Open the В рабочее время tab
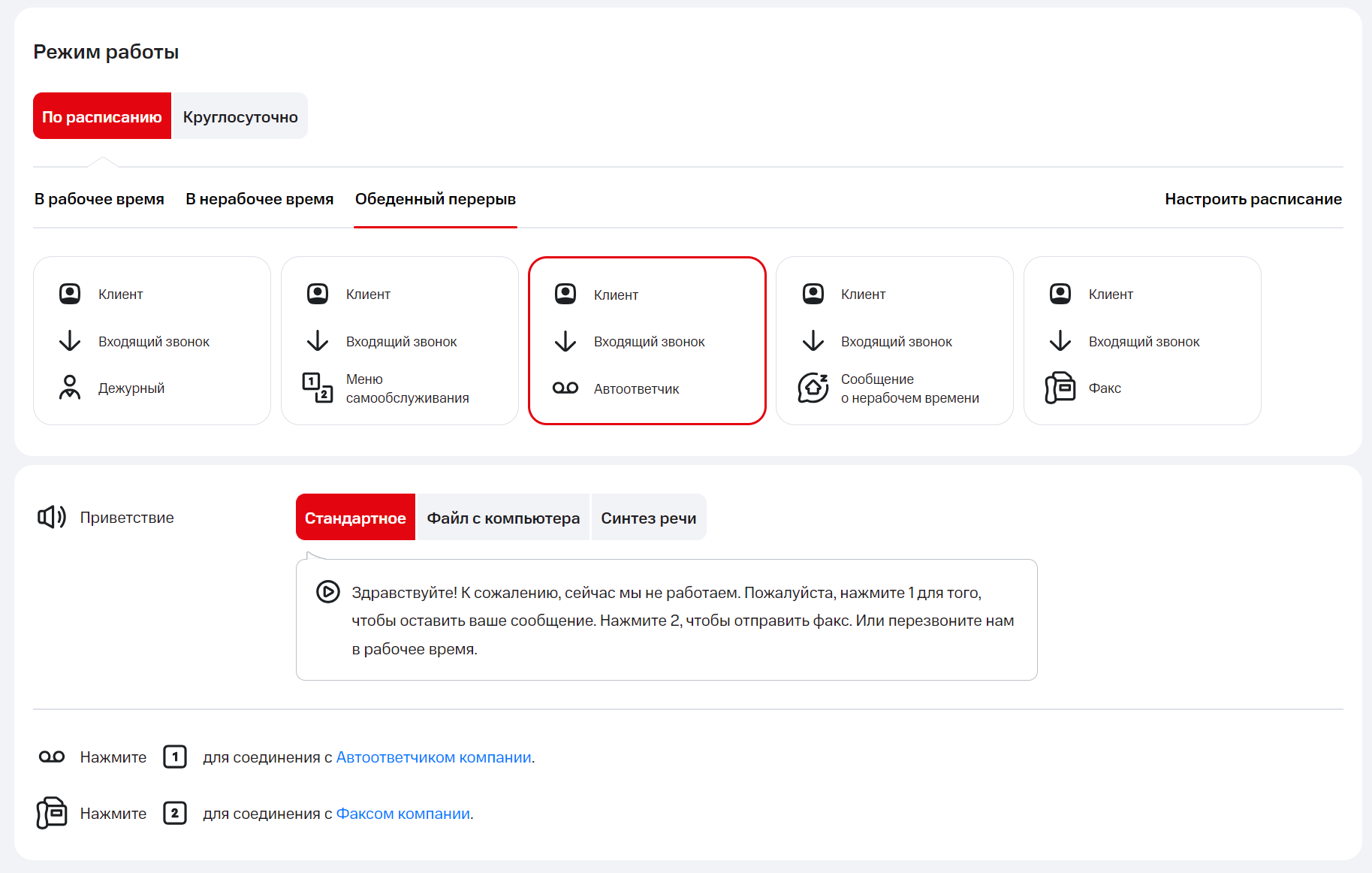This screenshot has height=873, width=1372. point(99,199)
